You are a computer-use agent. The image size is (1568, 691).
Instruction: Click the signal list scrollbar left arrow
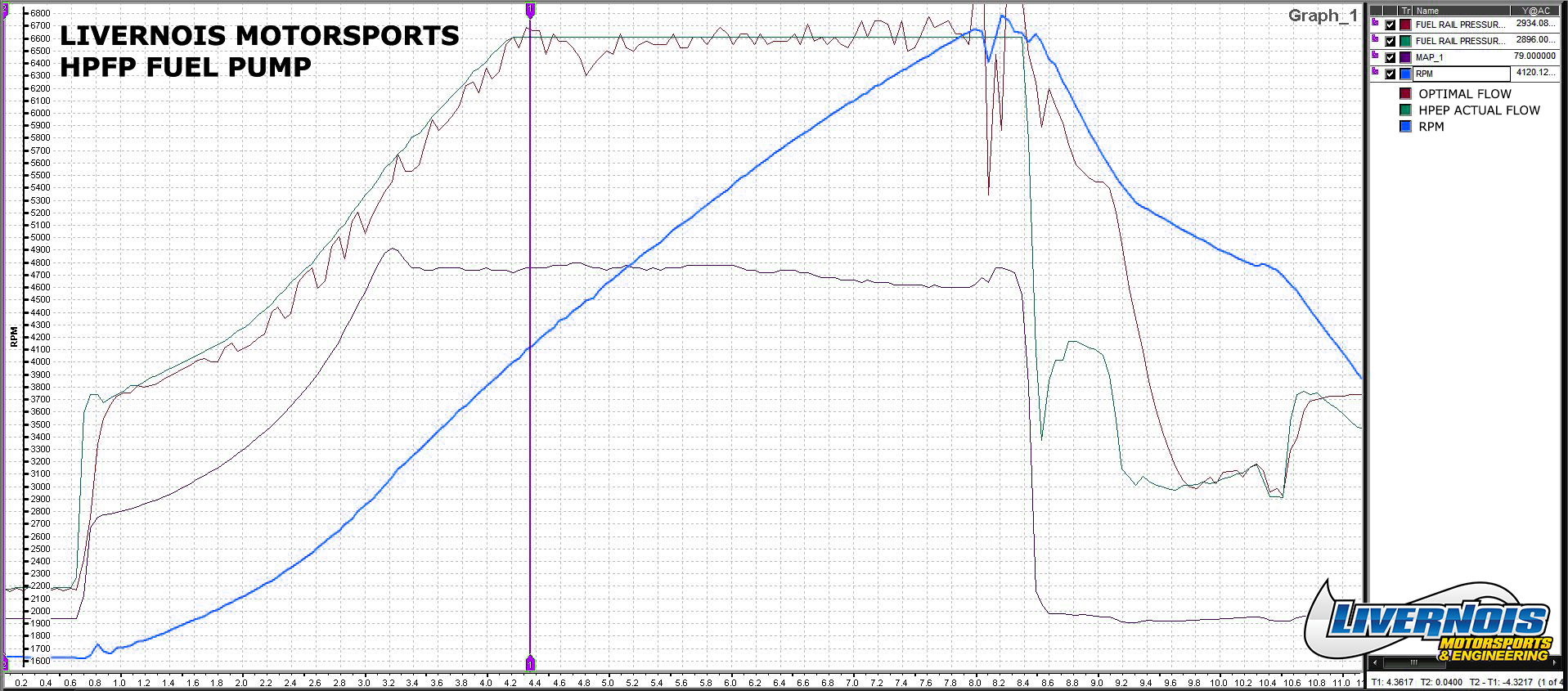(x=1376, y=662)
